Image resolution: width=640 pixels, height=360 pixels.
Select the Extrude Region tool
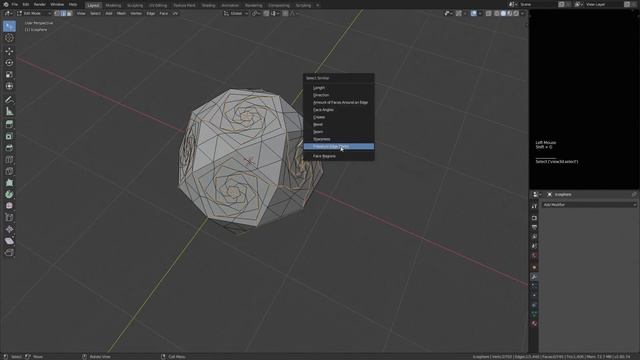point(9,124)
